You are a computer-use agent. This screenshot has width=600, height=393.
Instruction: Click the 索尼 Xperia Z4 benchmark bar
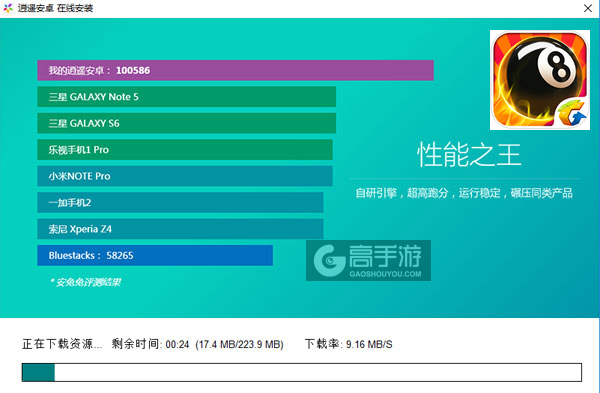180,229
